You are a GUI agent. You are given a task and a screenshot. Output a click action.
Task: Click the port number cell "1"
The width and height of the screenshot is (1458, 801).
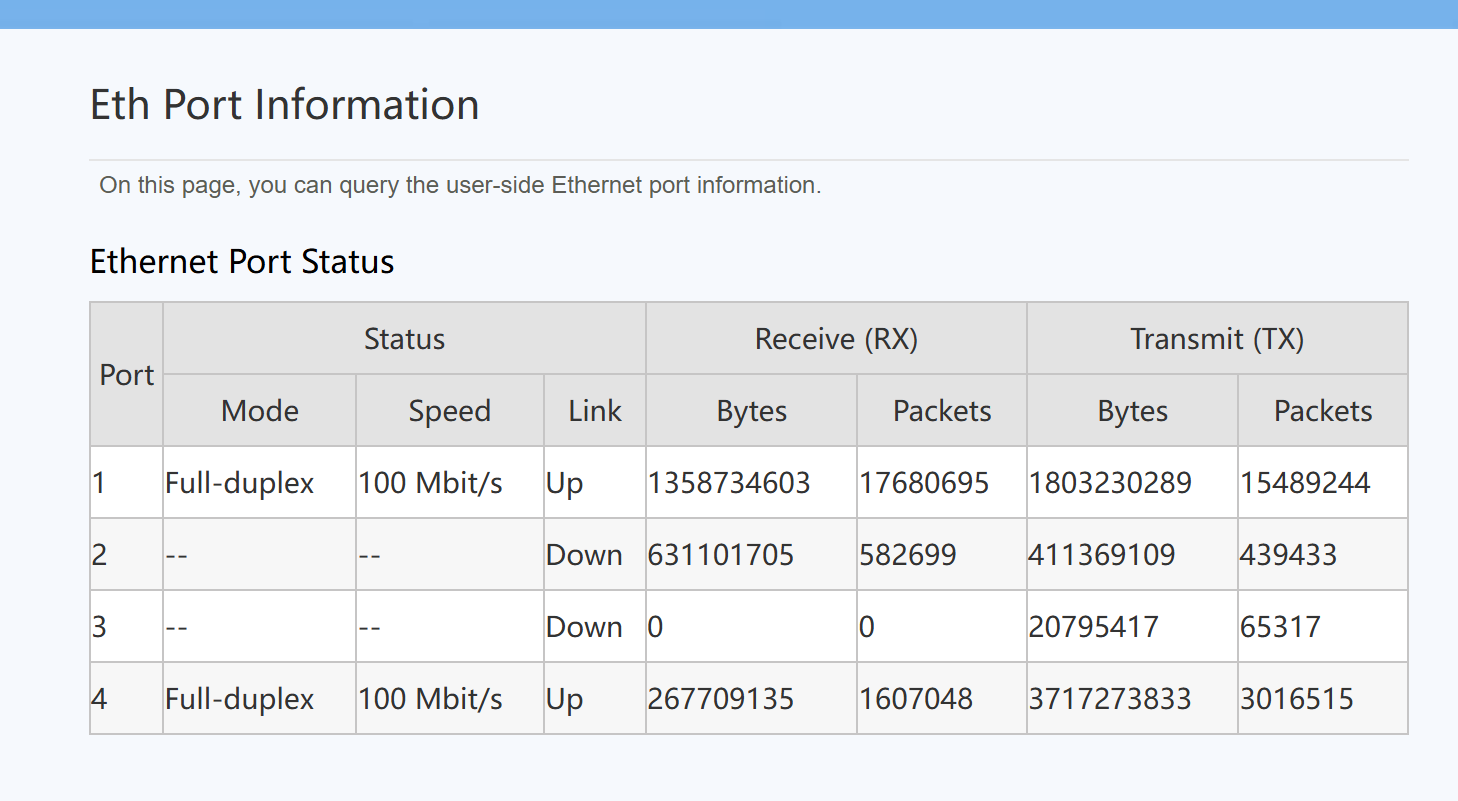[127, 483]
